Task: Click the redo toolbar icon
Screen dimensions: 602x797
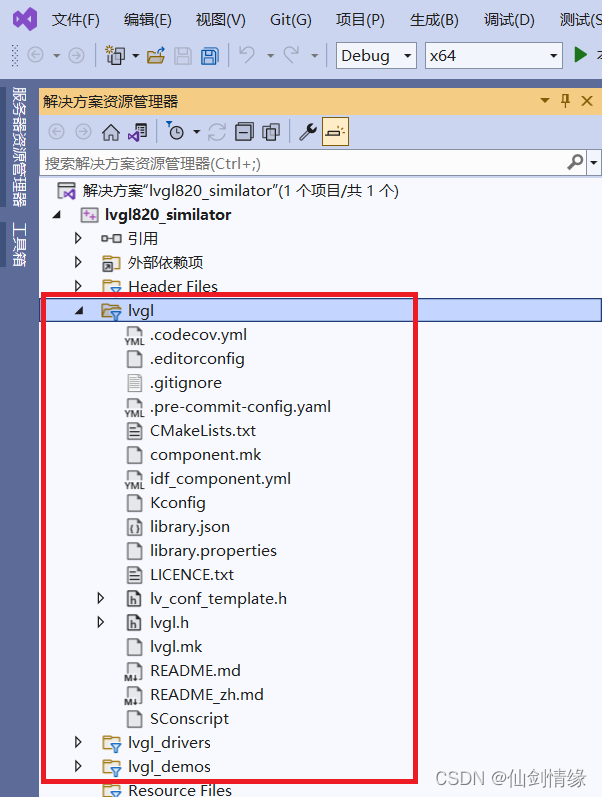Action: pos(291,54)
